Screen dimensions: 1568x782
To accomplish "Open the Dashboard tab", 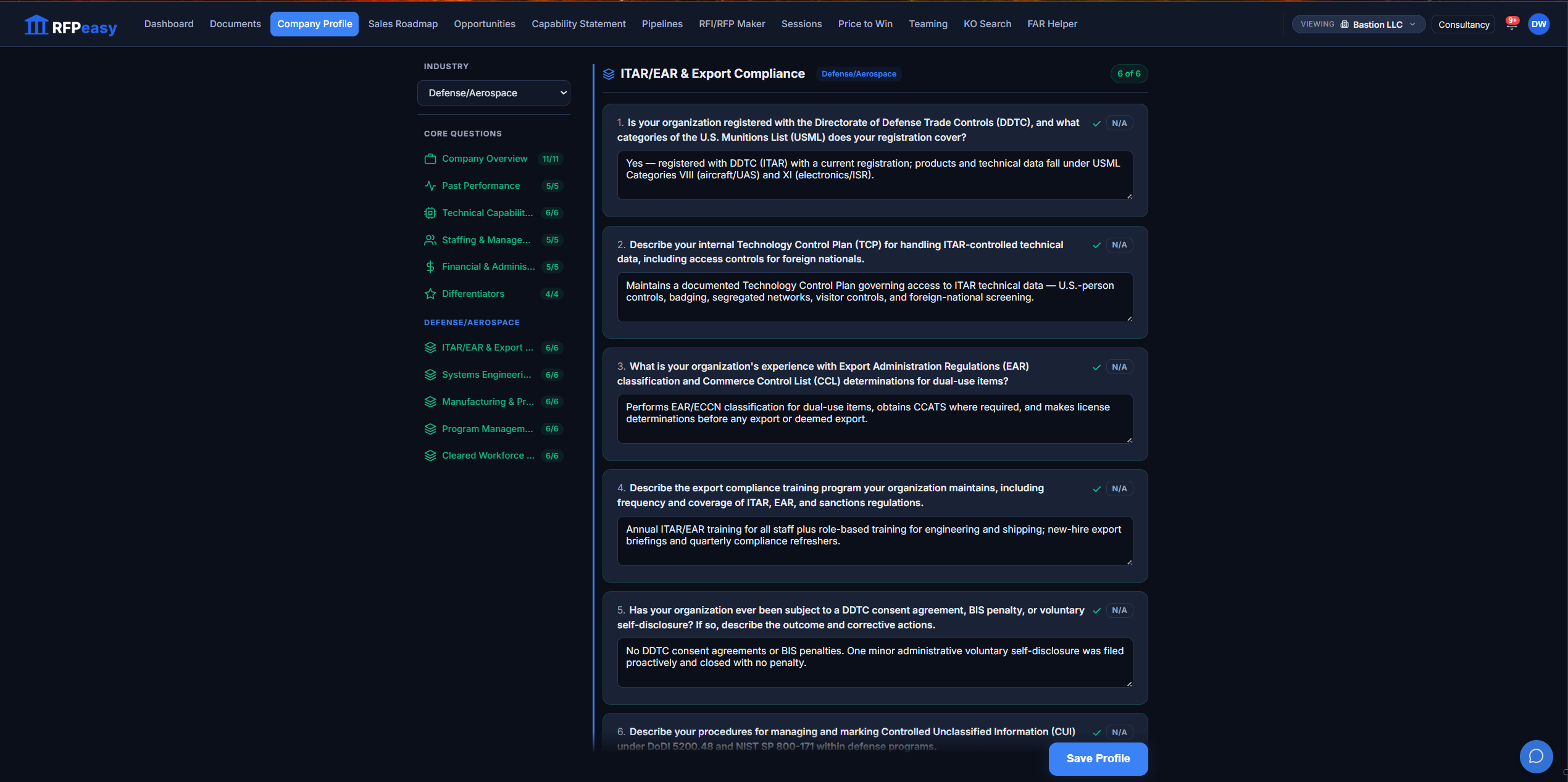I will (x=169, y=24).
